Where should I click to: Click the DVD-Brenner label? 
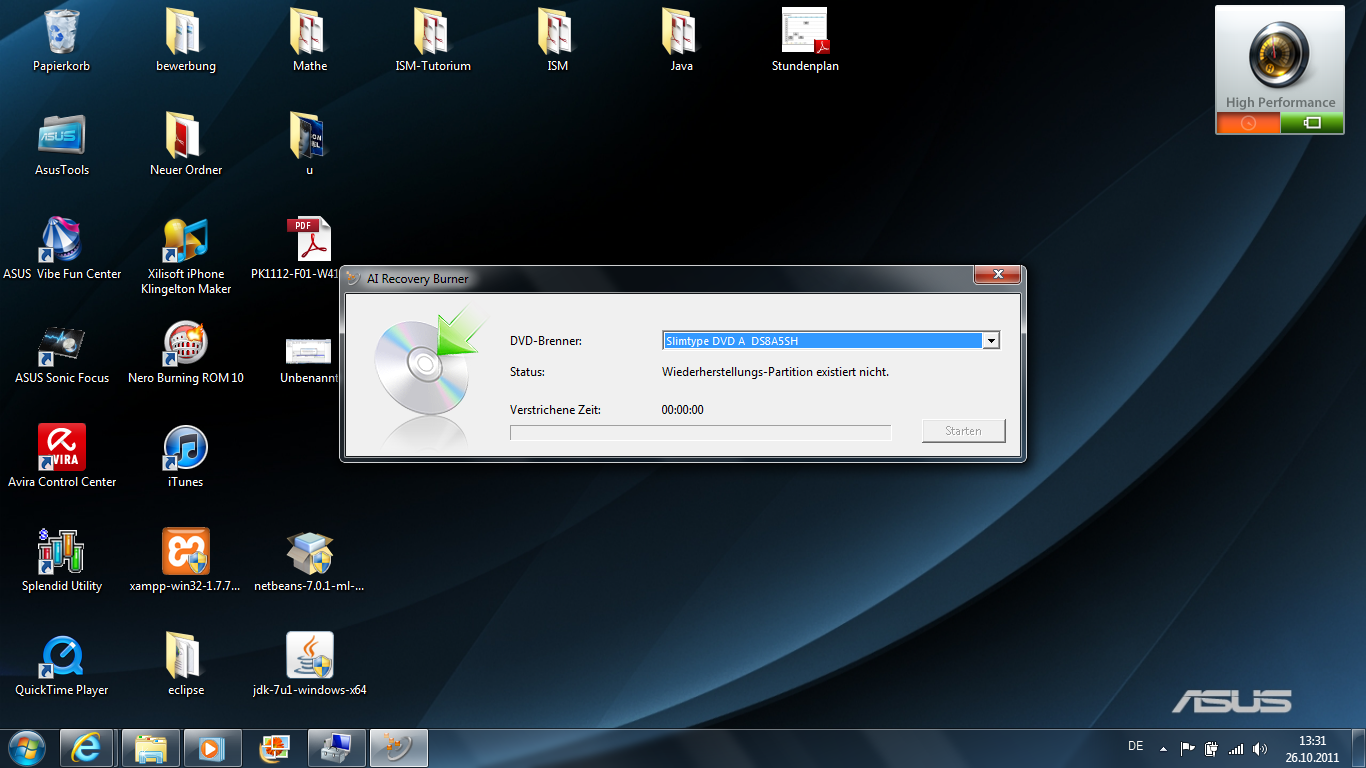[546, 341]
